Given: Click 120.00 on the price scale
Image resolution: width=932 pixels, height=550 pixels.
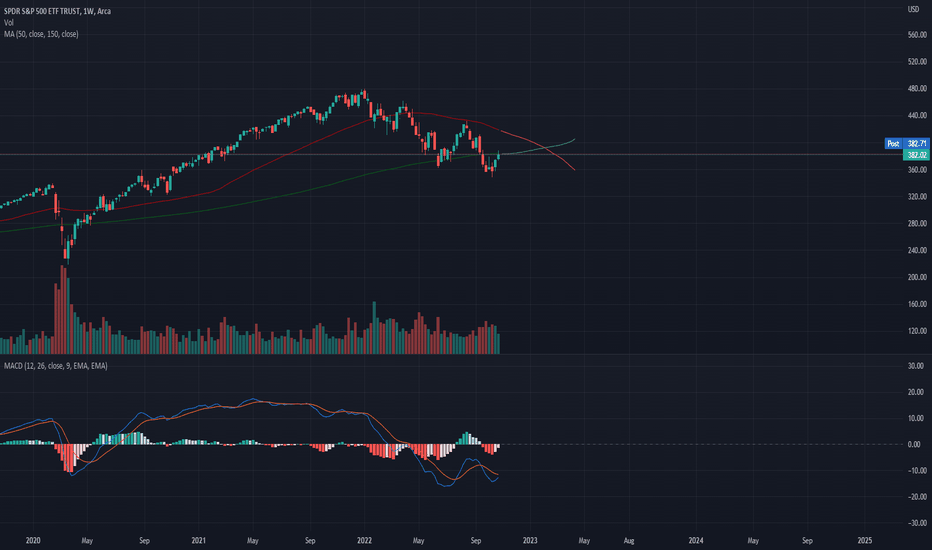Looking at the screenshot, I should [917, 331].
